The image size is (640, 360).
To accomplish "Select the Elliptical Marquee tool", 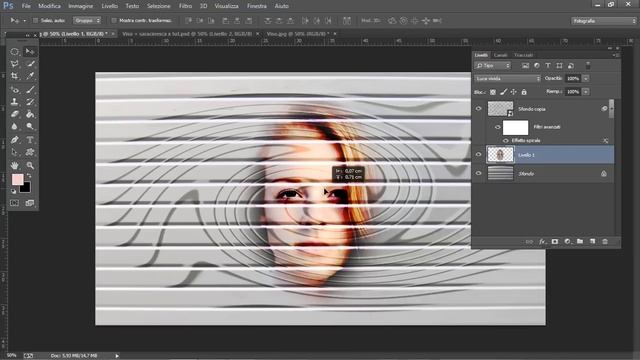I will pyautogui.click(x=14, y=51).
